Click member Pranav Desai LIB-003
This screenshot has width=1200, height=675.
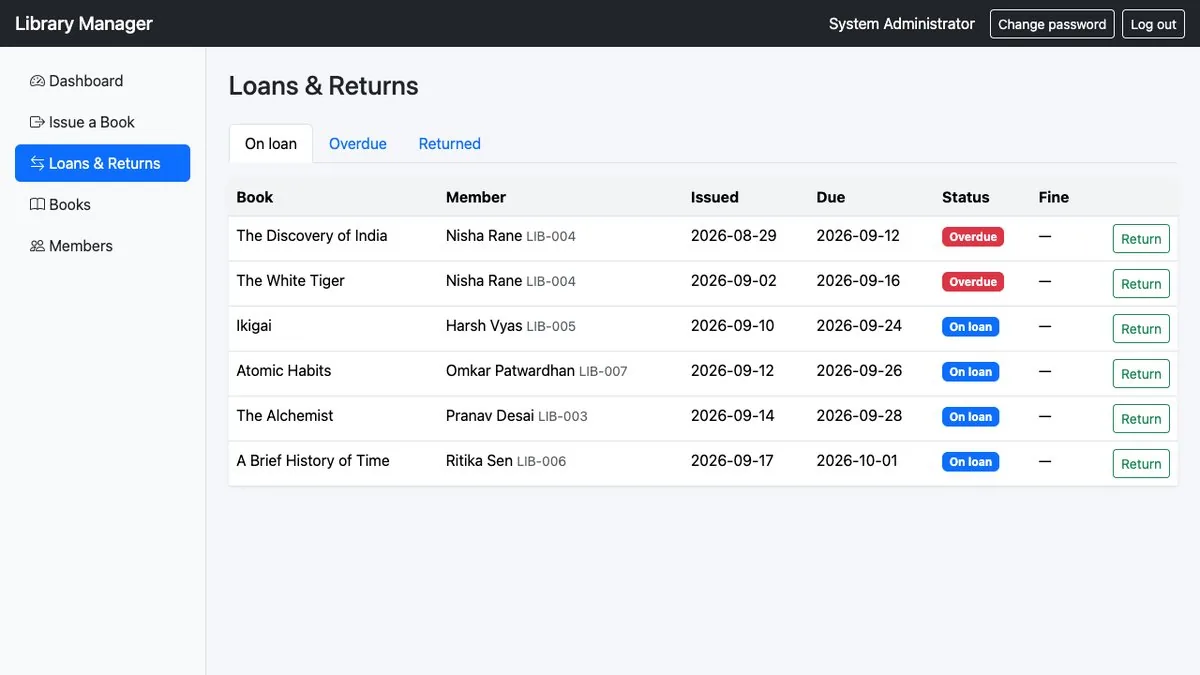click(517, 416)
